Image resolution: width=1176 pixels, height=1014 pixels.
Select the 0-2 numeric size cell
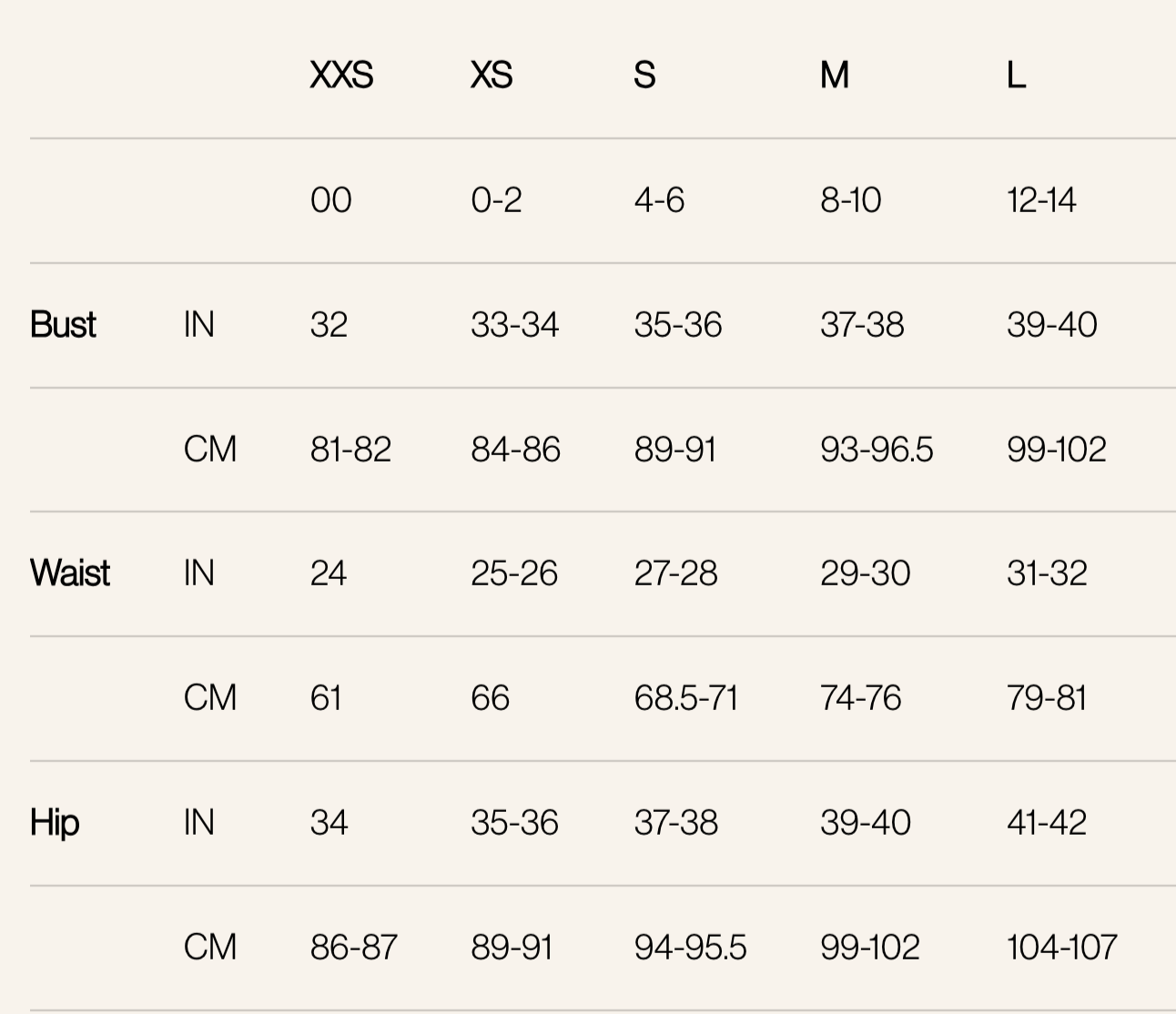[496, 200]
